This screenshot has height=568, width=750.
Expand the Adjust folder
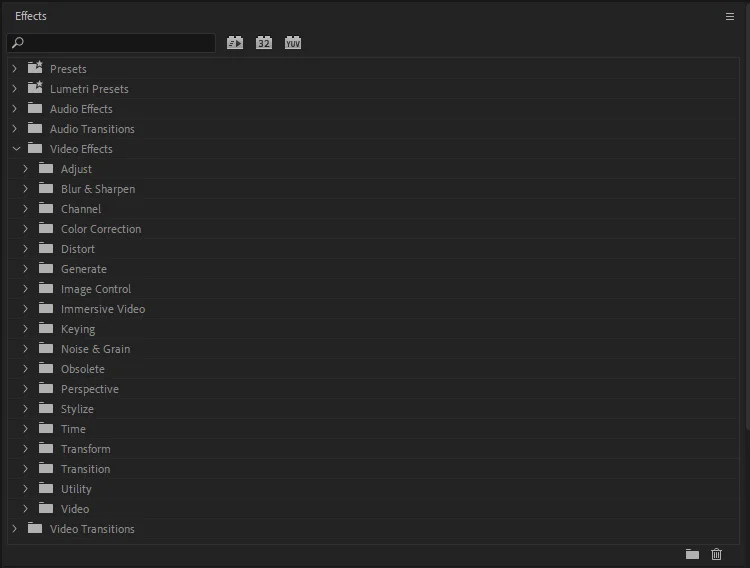click(x=26, y=169)
